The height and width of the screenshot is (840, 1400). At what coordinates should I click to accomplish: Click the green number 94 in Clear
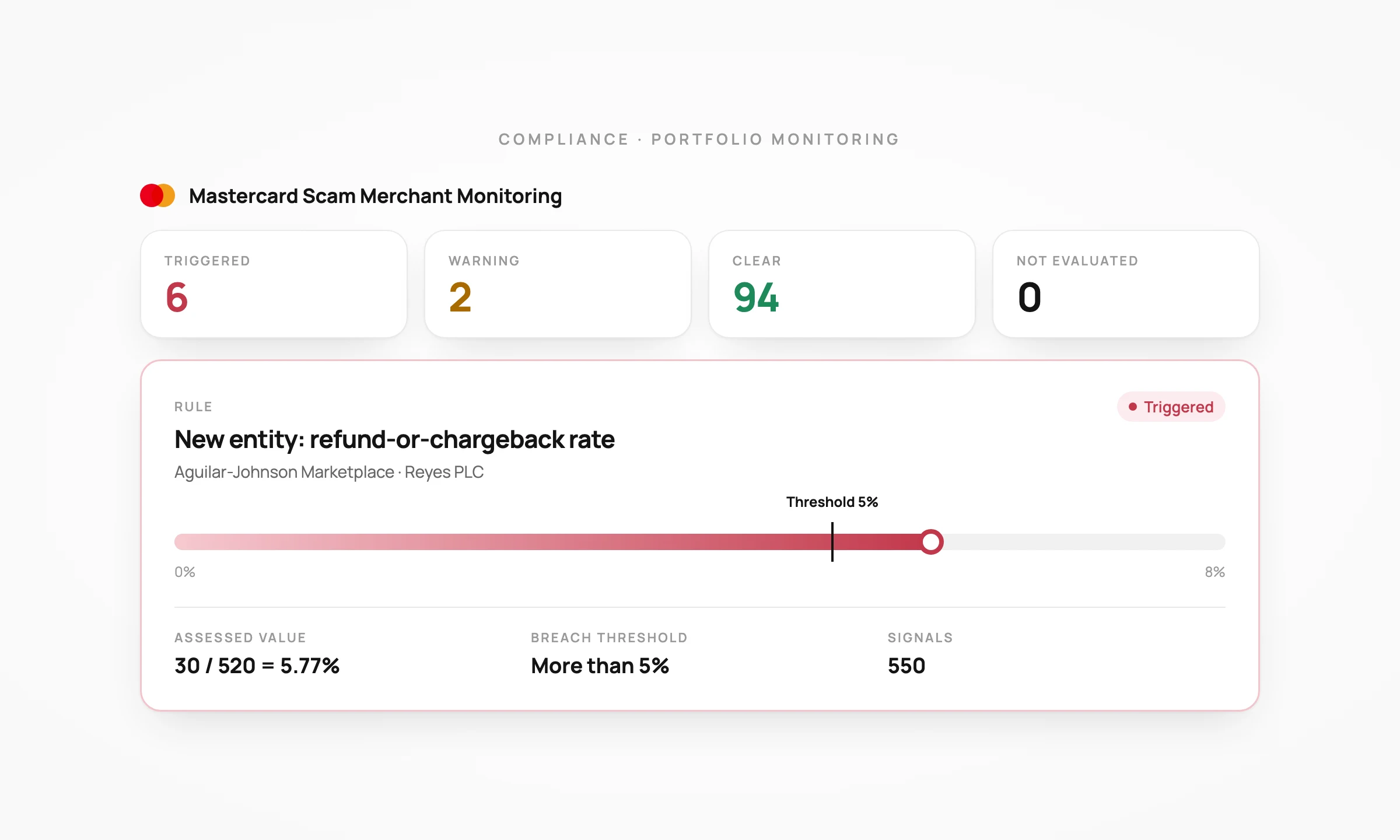[x=756, y=297]
